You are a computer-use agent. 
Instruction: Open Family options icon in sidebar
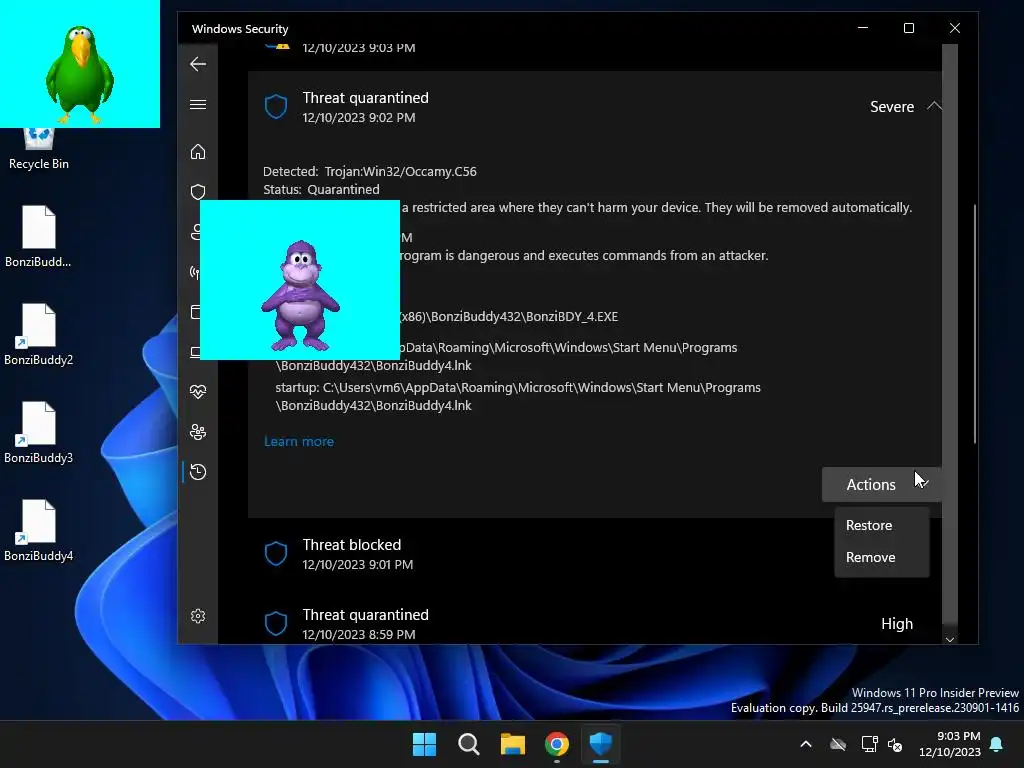point(198,432)
